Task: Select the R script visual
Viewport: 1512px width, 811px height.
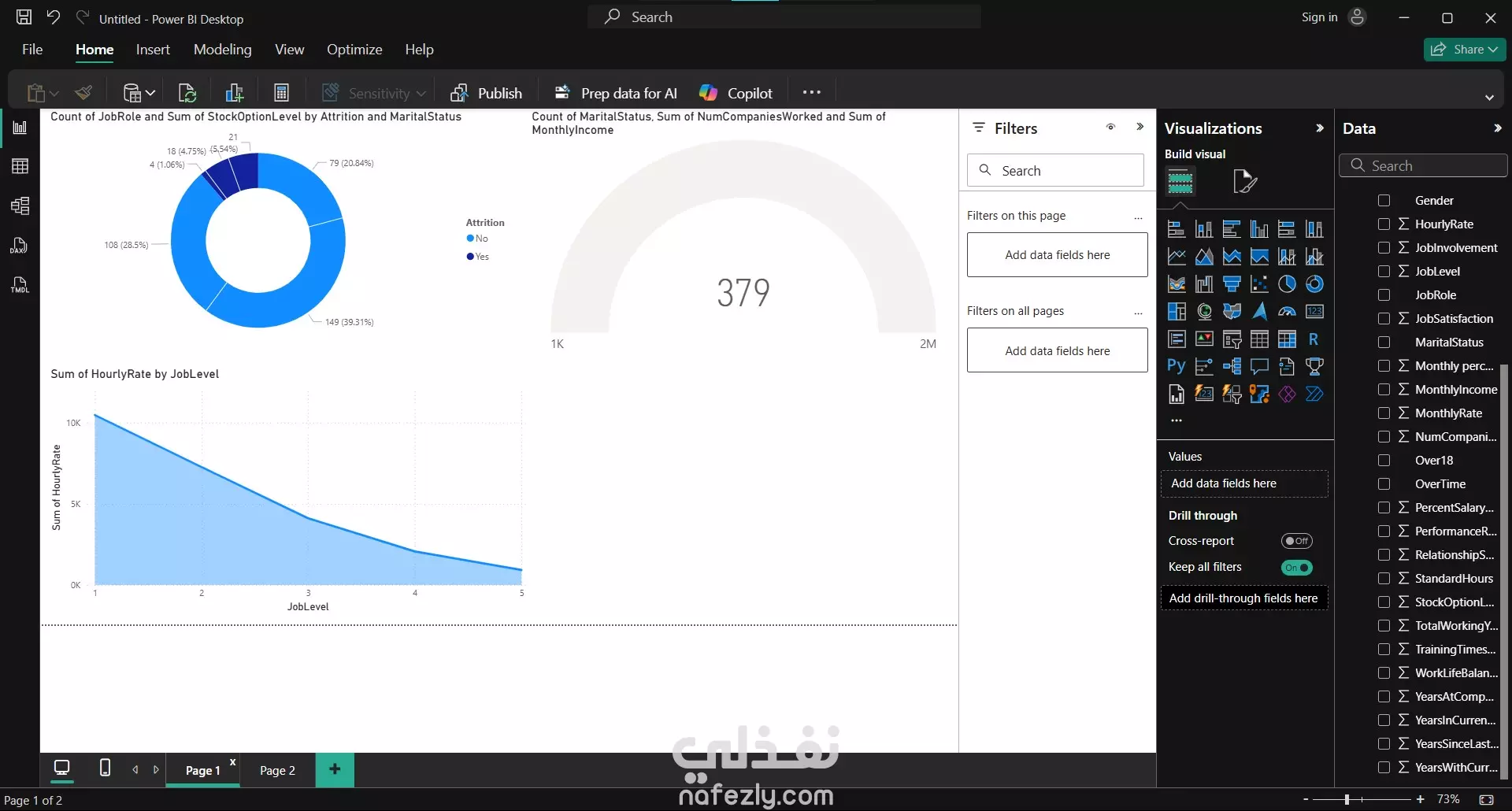Action: point(1314,339)
